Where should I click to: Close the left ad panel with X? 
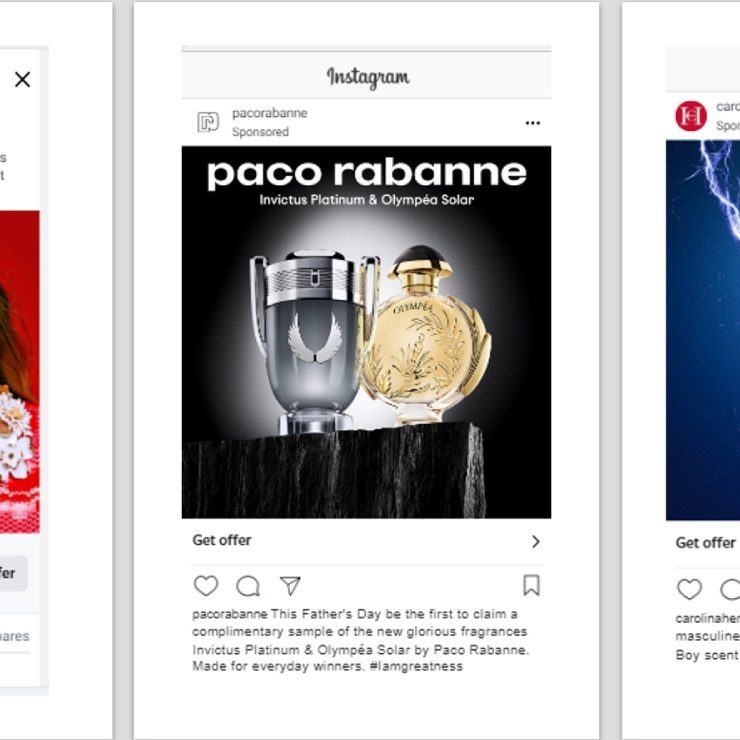point(22,79)
